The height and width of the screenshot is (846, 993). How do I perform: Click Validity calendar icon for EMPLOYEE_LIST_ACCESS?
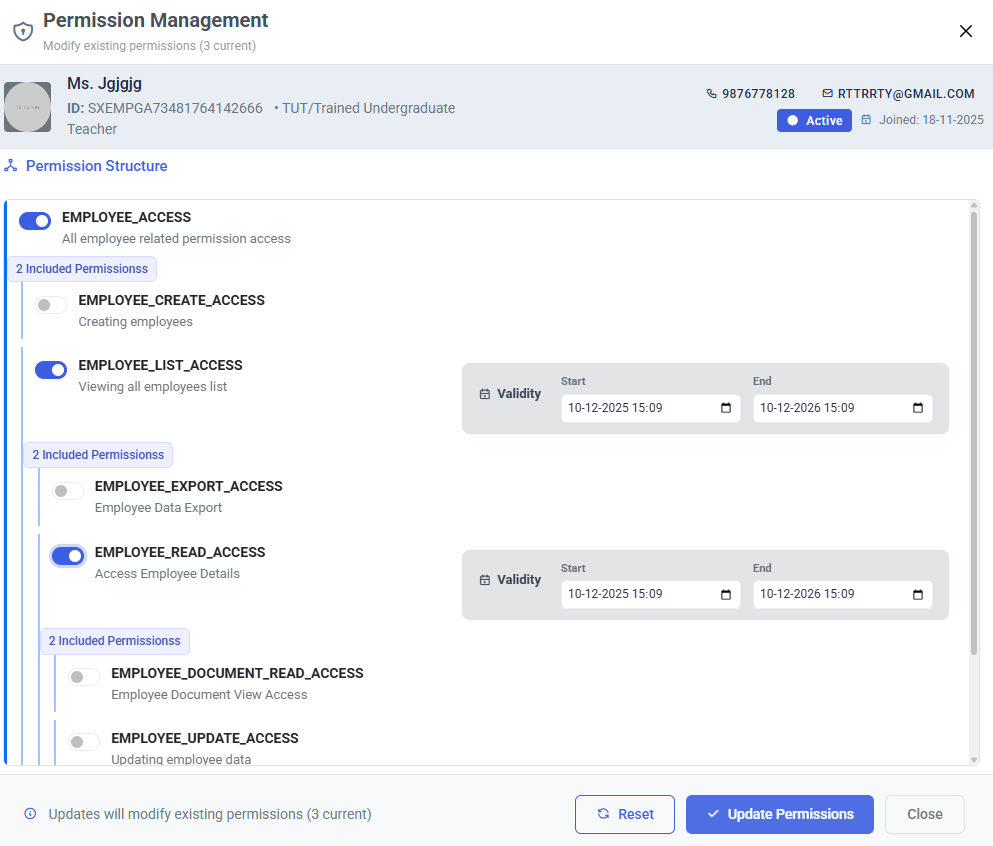[x=484, y=394]
